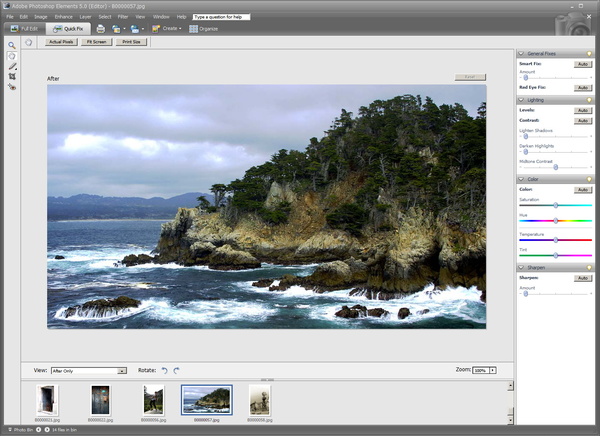The height and width of the screenshot is (436, 600).
Task: Open the Enhance menu
Action: 64,17
